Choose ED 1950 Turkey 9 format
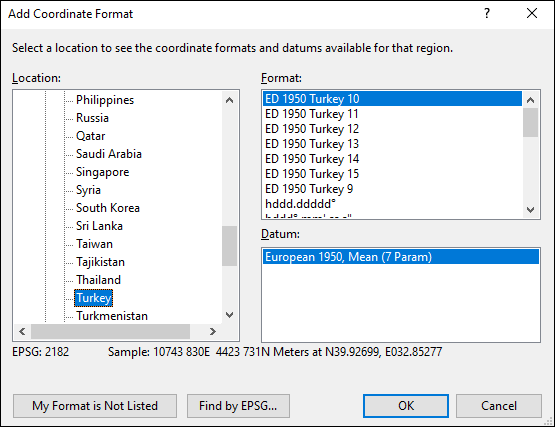 (x=392, y=189)
